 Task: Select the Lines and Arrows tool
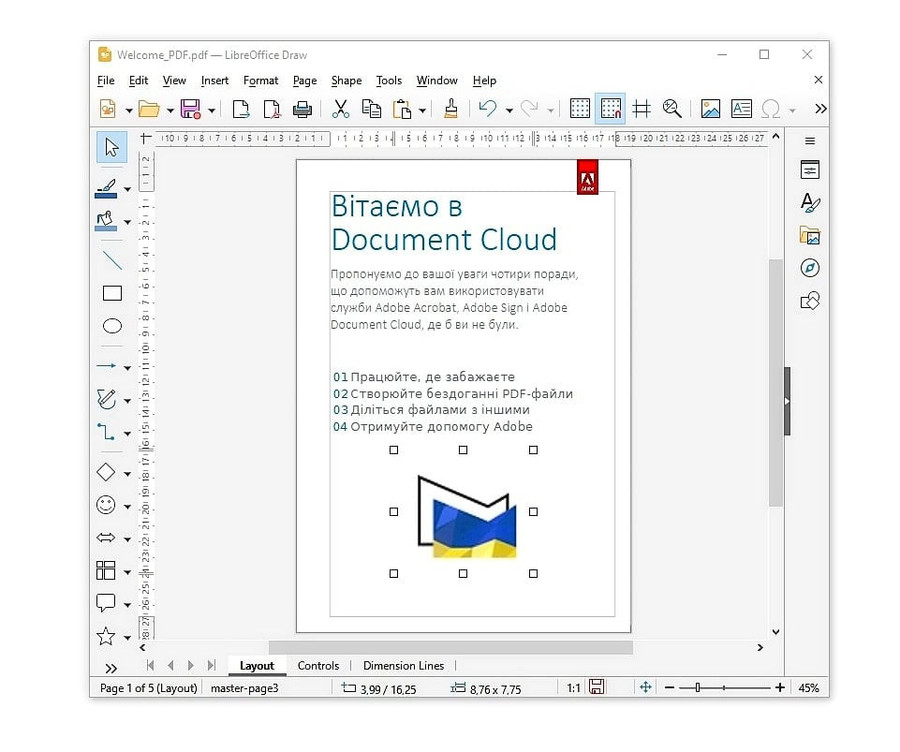[106, 366]
